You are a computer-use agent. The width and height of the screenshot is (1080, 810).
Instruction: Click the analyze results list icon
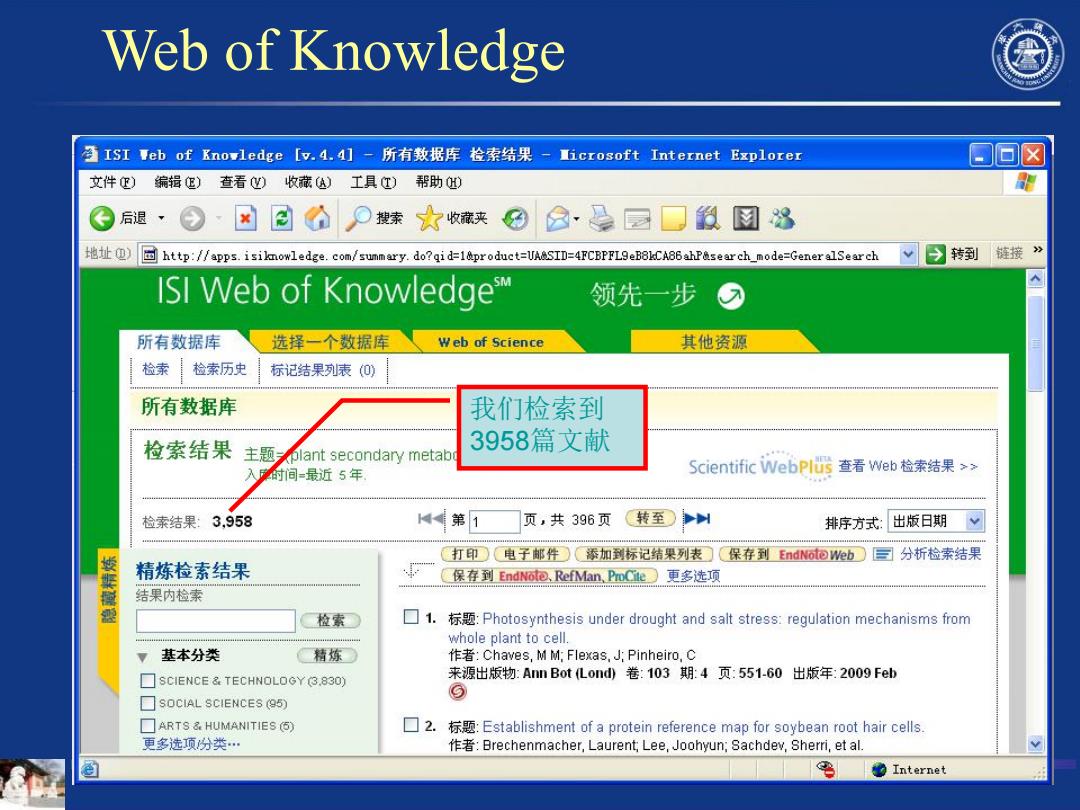(x=882, y=554)
